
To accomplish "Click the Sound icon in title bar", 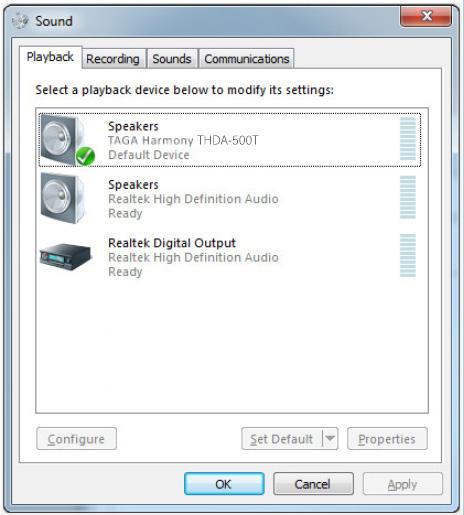I will (x=20, y=21).
